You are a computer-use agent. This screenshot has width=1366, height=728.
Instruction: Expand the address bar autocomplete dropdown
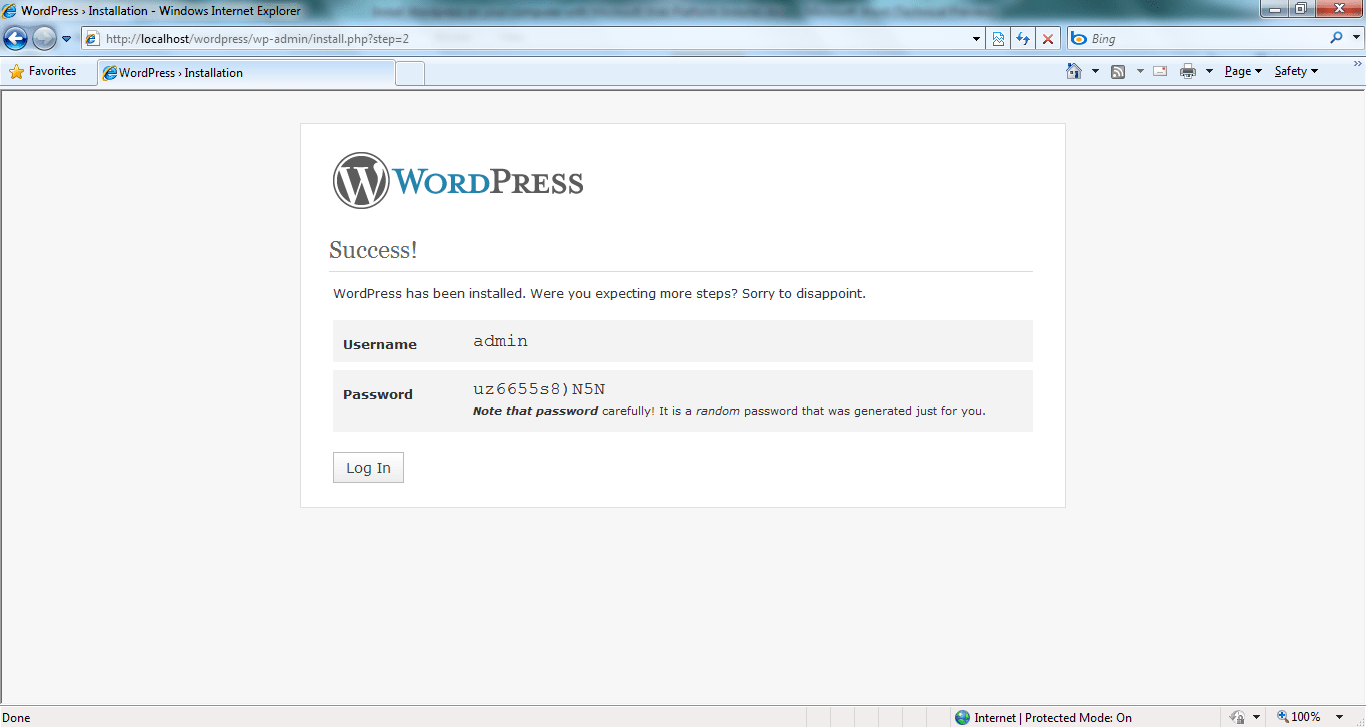[977, 39]
